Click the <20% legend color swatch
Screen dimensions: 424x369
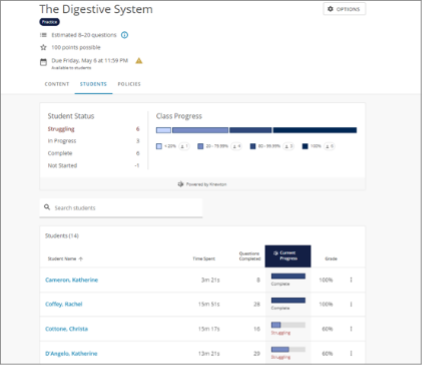click(x=159, y=146)
